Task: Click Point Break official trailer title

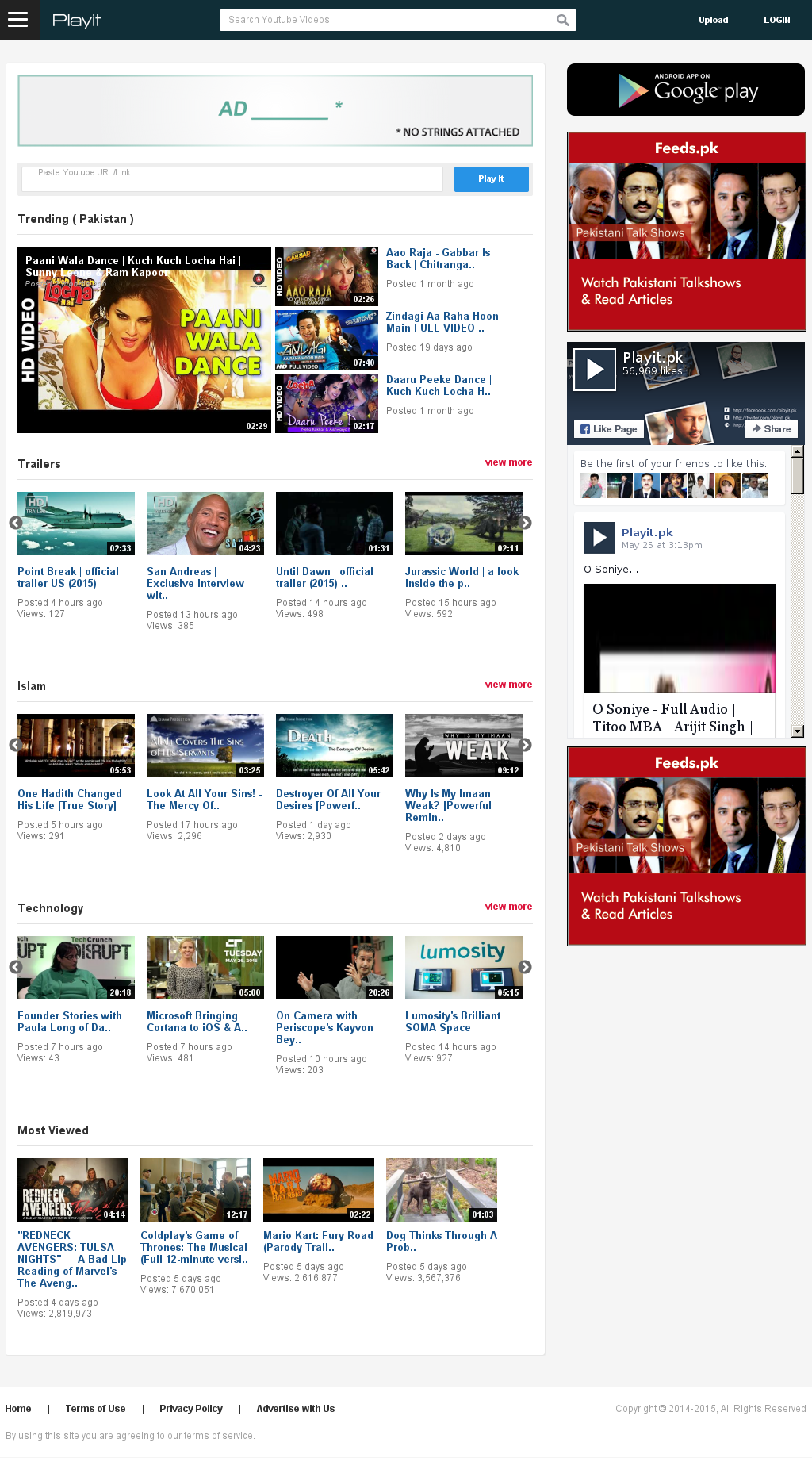Action: [68, 577]
